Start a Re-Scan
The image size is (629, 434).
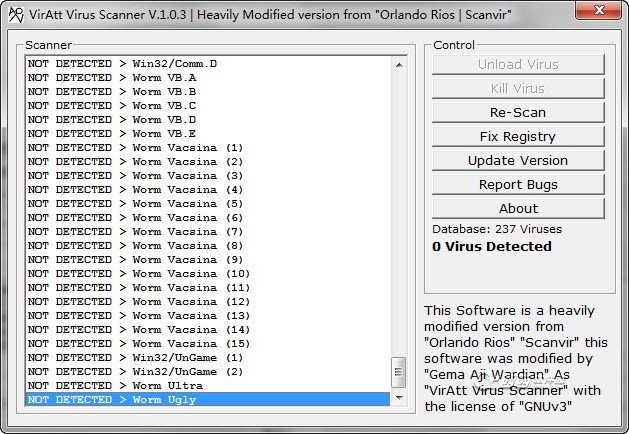[518, 113]
